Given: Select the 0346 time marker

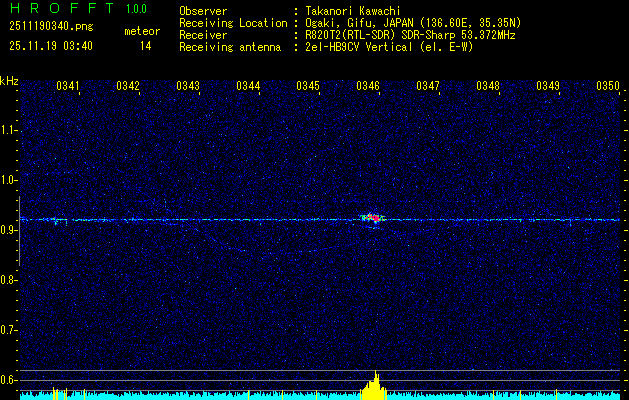Looking at the screenshot, I should point(368,86).
